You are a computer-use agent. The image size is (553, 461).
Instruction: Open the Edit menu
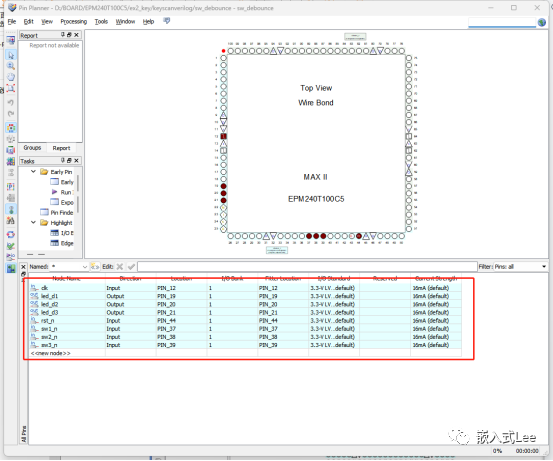[x=29, y=22]
